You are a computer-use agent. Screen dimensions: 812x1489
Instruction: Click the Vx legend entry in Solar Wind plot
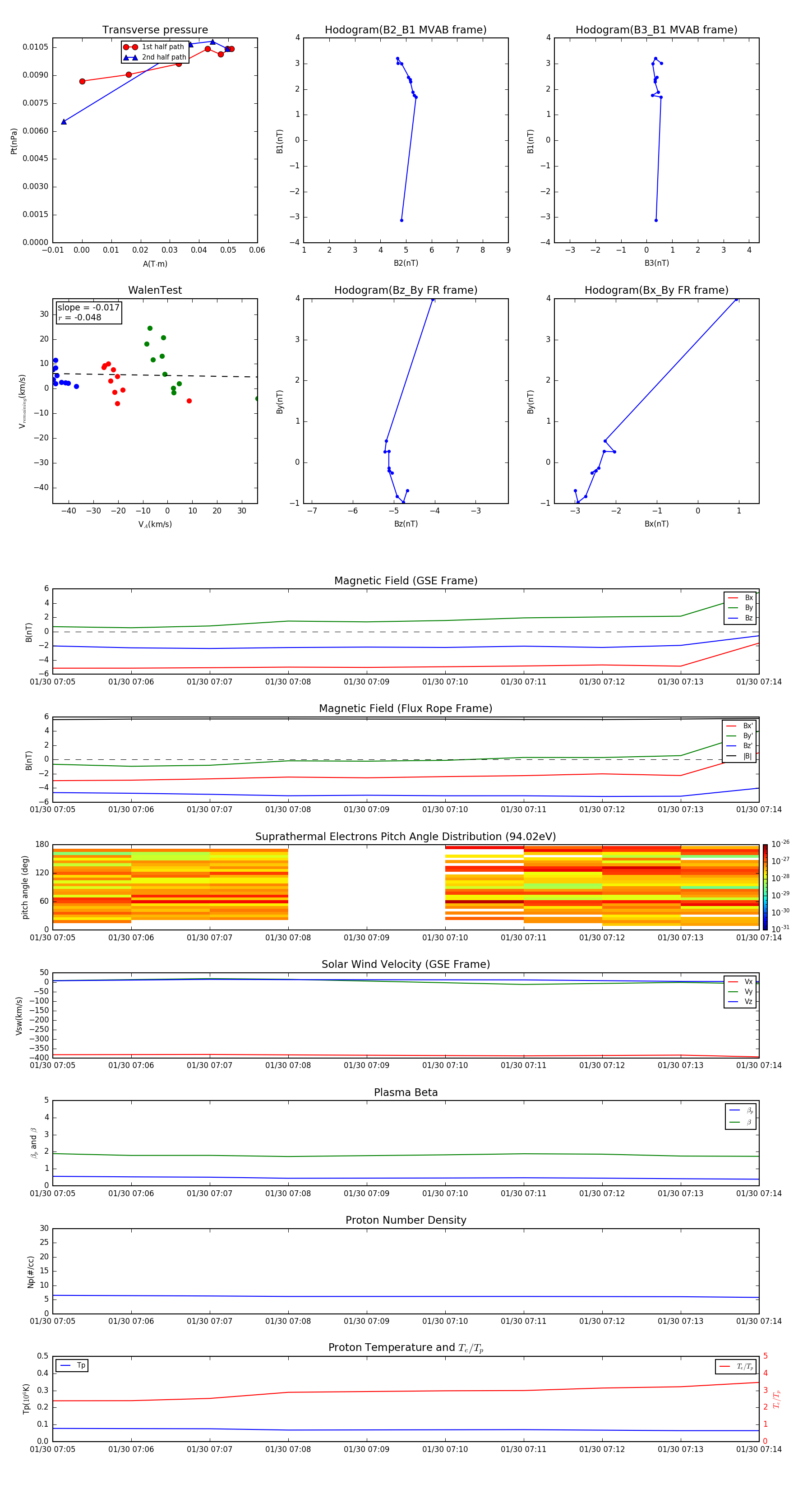click(x=740, y=981)
